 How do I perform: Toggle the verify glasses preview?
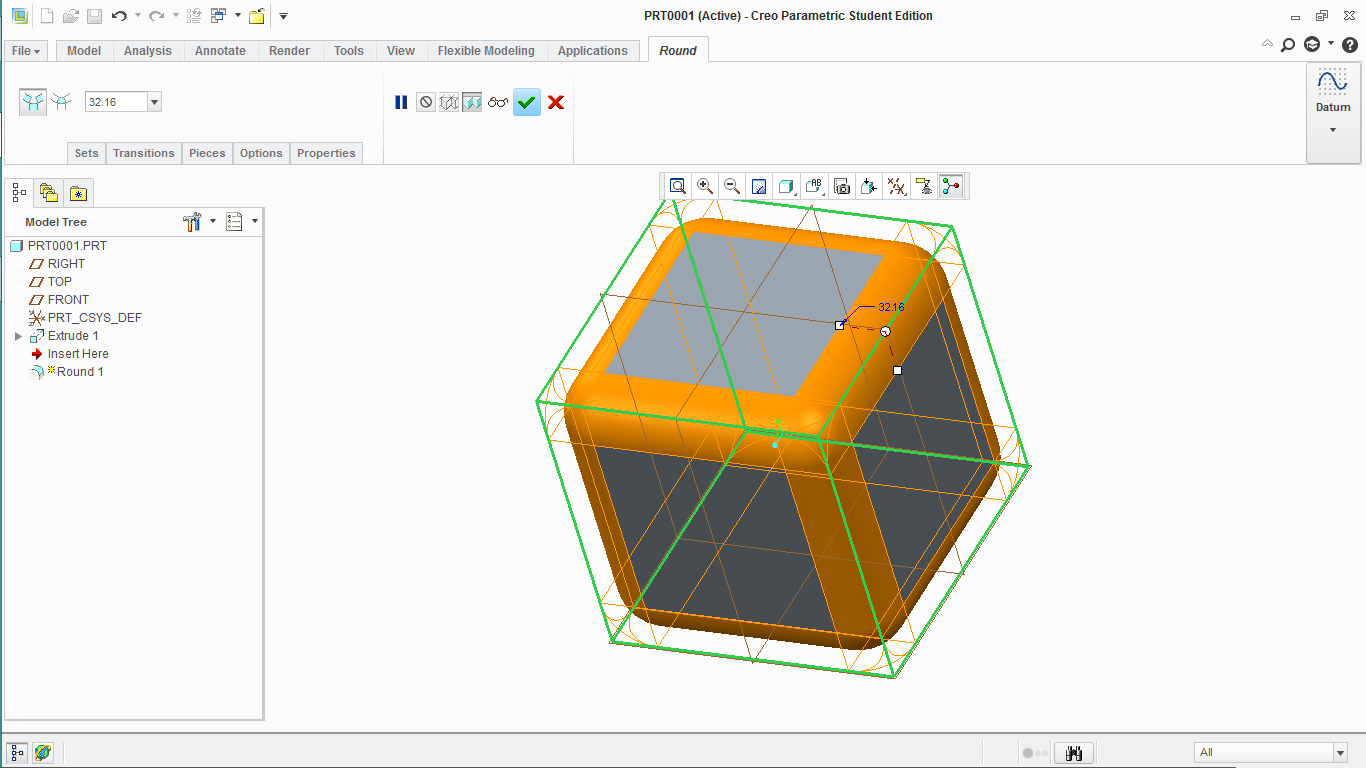point(498,102)
